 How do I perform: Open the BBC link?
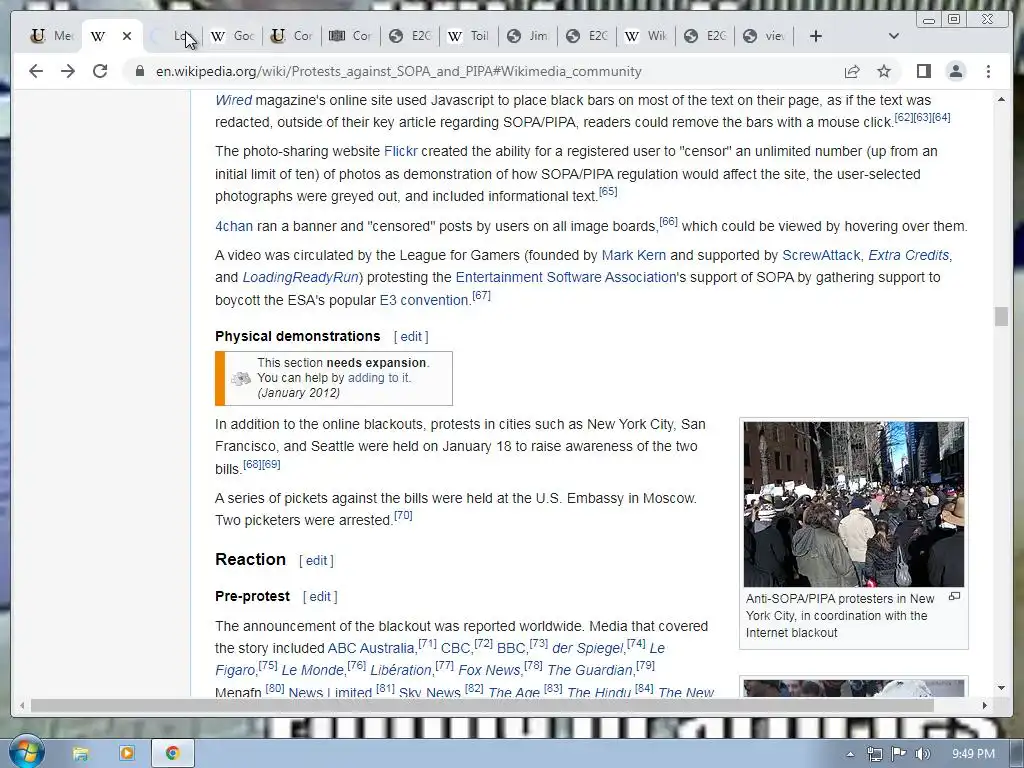point(511,648)
